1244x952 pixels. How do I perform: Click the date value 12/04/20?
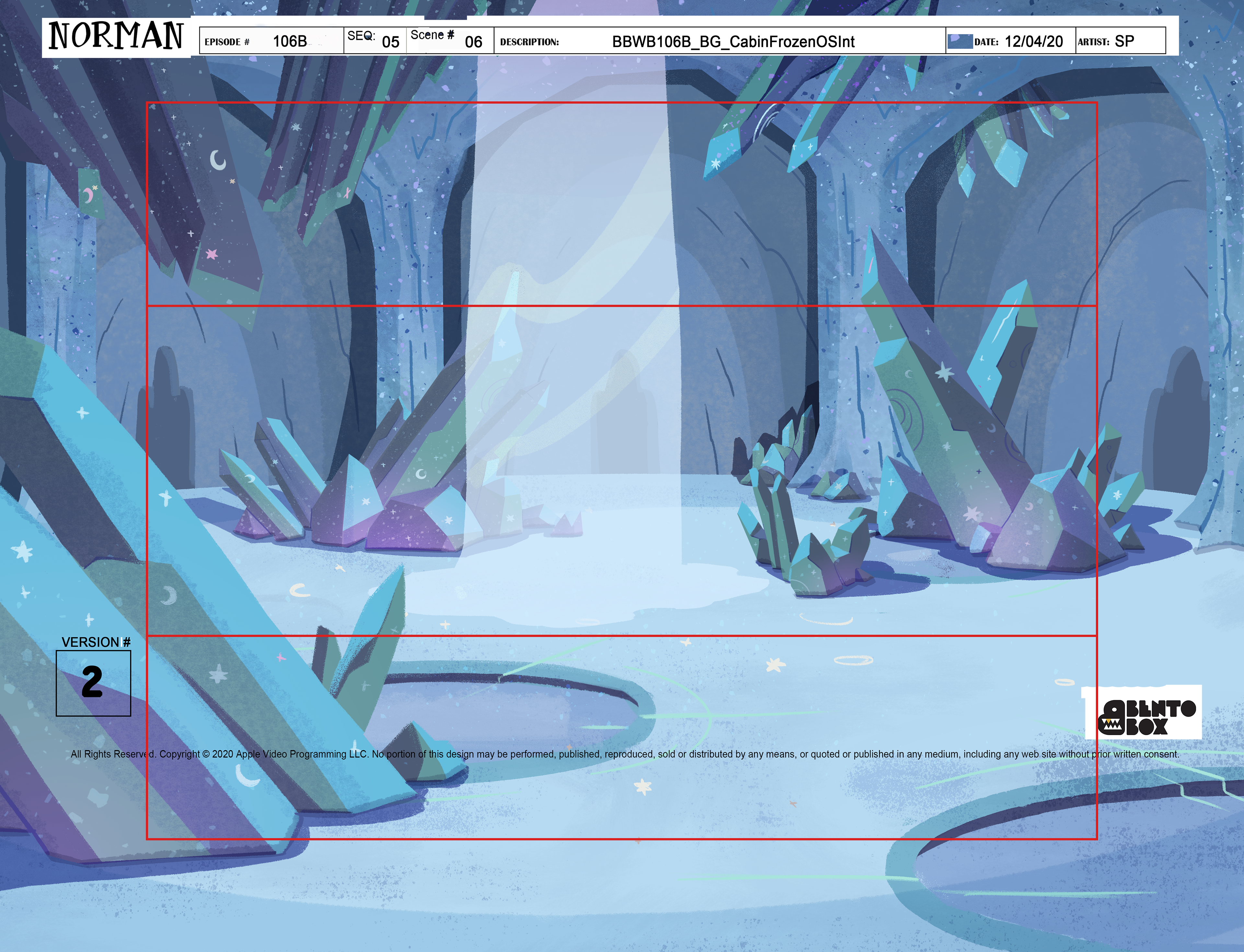(x=1033, y=41)
